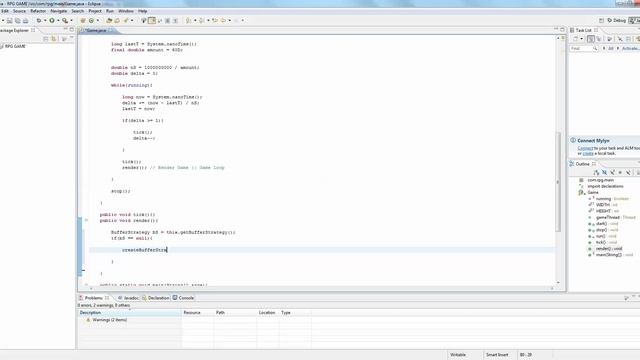640x360 pixels.
Task: Click the Search flashlight toolbar icon
Action: coord(126,20)
